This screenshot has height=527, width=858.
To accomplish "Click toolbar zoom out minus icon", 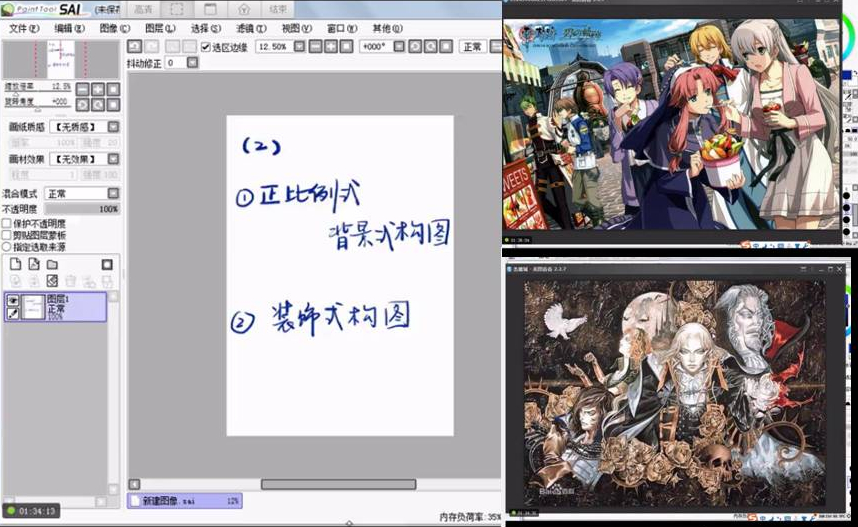I will click(x=316, y=47).
